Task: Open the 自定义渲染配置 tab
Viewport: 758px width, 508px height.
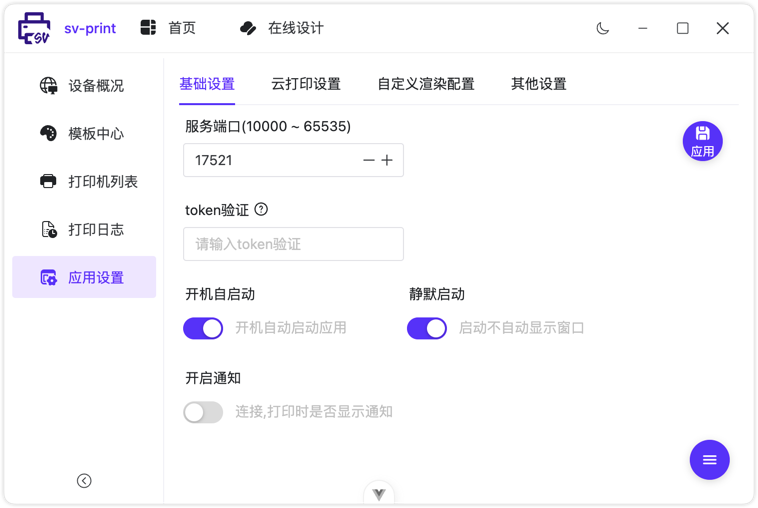Action: (x=426, y=84)
